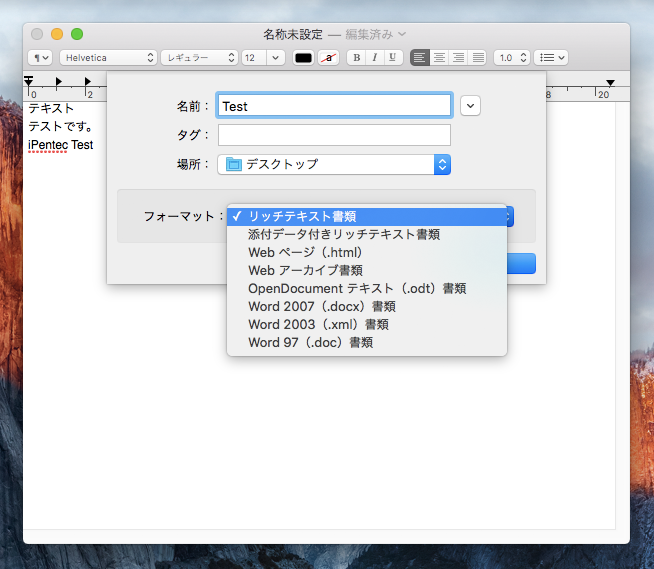Screen dimensions: 654x569
Task: Choose Web アーカイブ書類 format
Action: tap(367, 270)
